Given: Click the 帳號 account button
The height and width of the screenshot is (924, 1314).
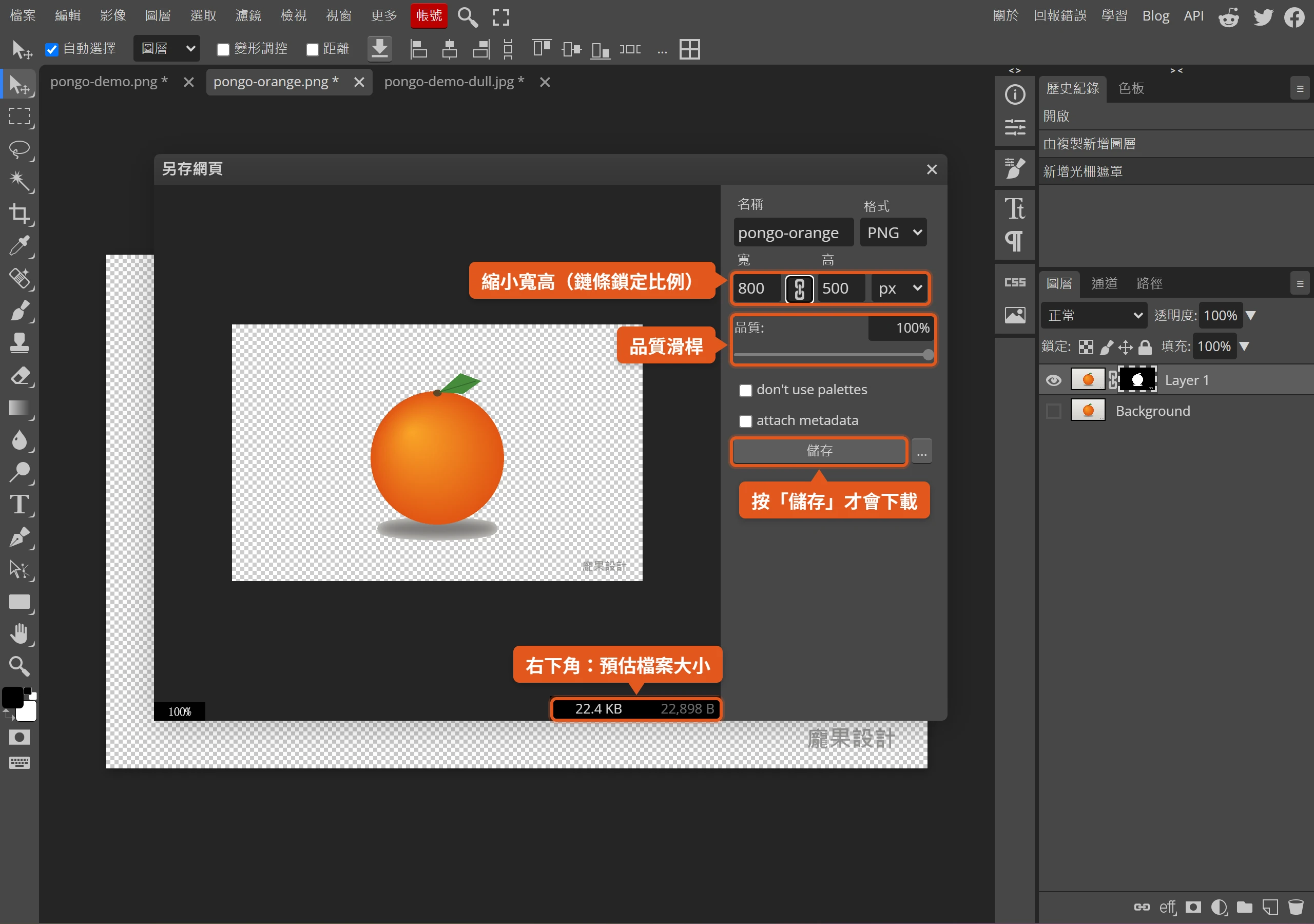Looking at the screenshot, I should [x=429, y=15].
